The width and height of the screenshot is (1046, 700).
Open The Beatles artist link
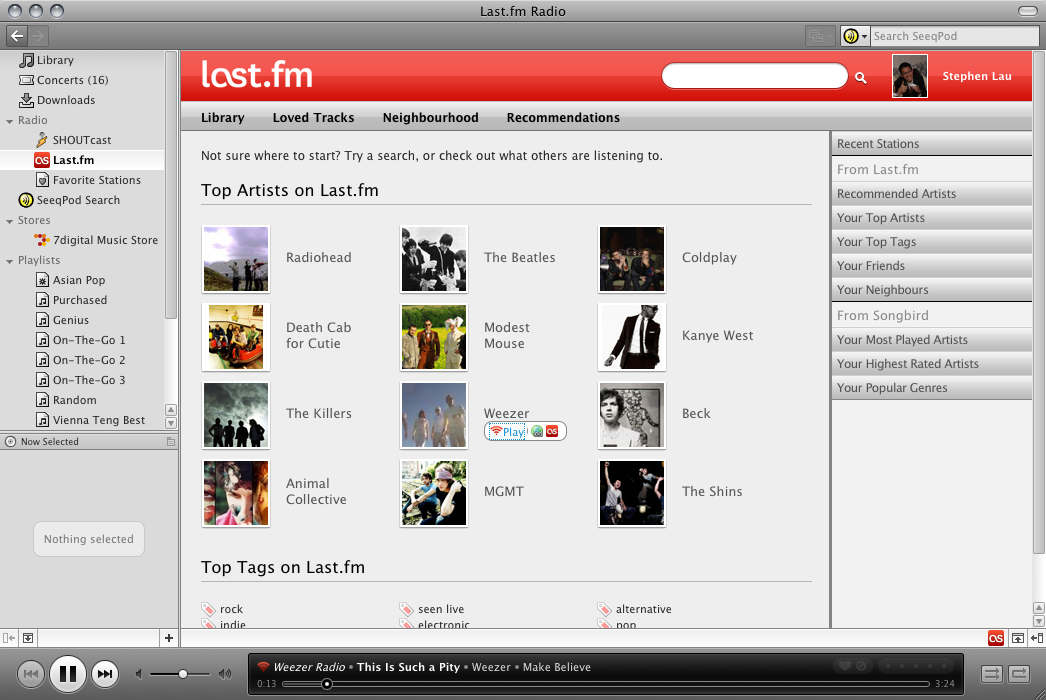pyautogui.click(x=520, y=258)
